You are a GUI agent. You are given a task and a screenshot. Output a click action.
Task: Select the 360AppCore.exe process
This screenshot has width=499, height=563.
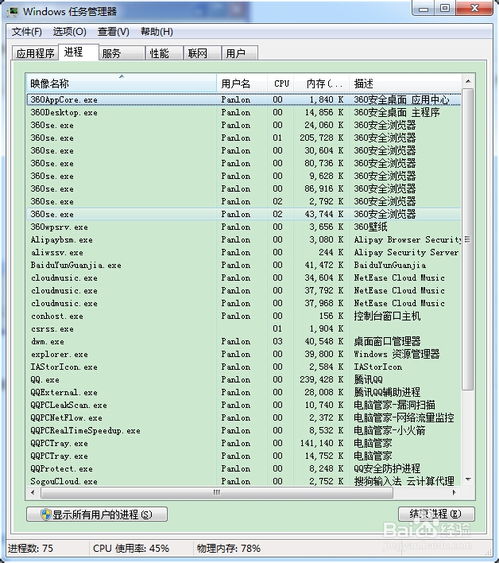[244, 100]
